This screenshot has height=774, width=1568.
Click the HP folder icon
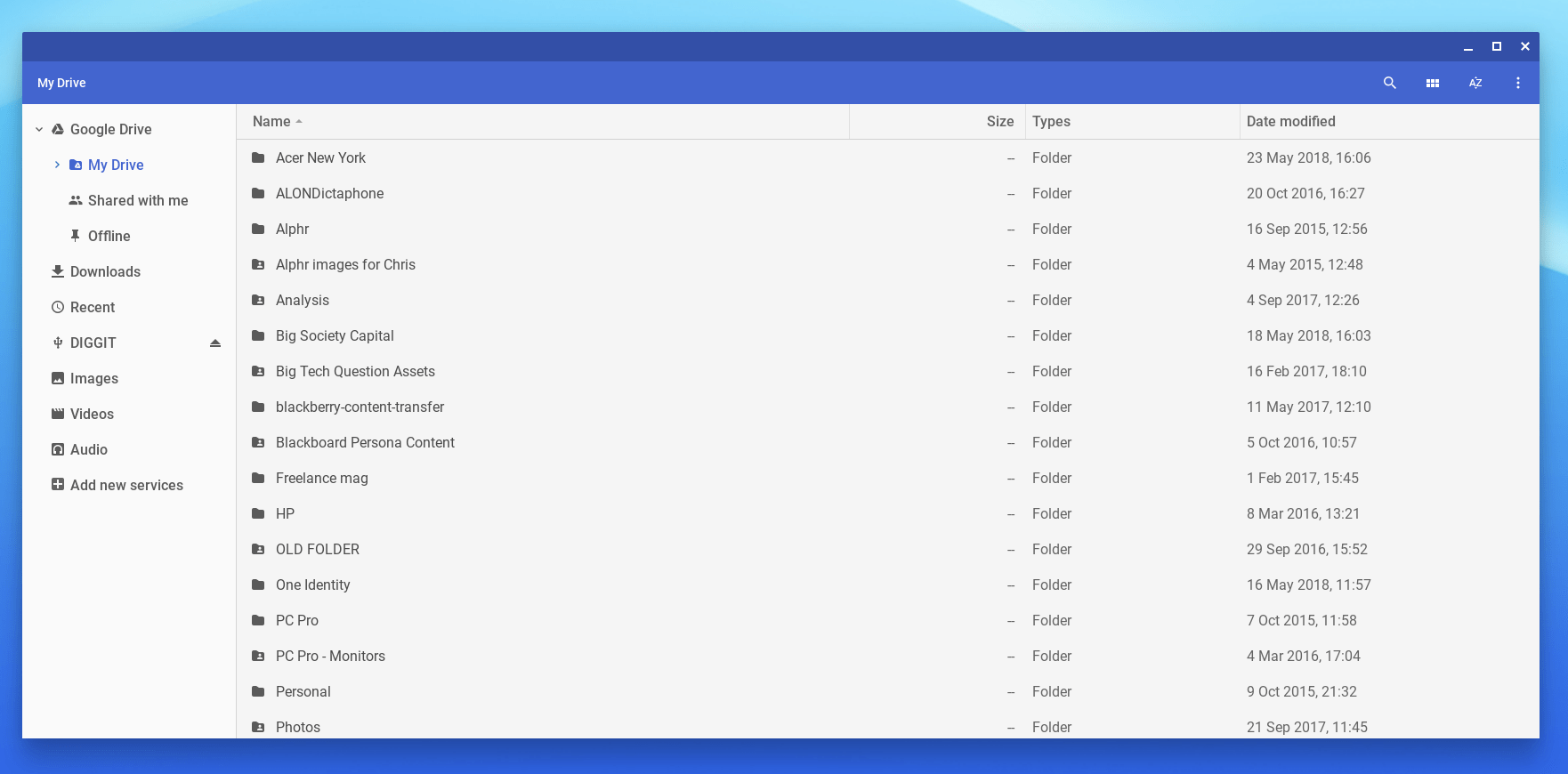point(258,513)
